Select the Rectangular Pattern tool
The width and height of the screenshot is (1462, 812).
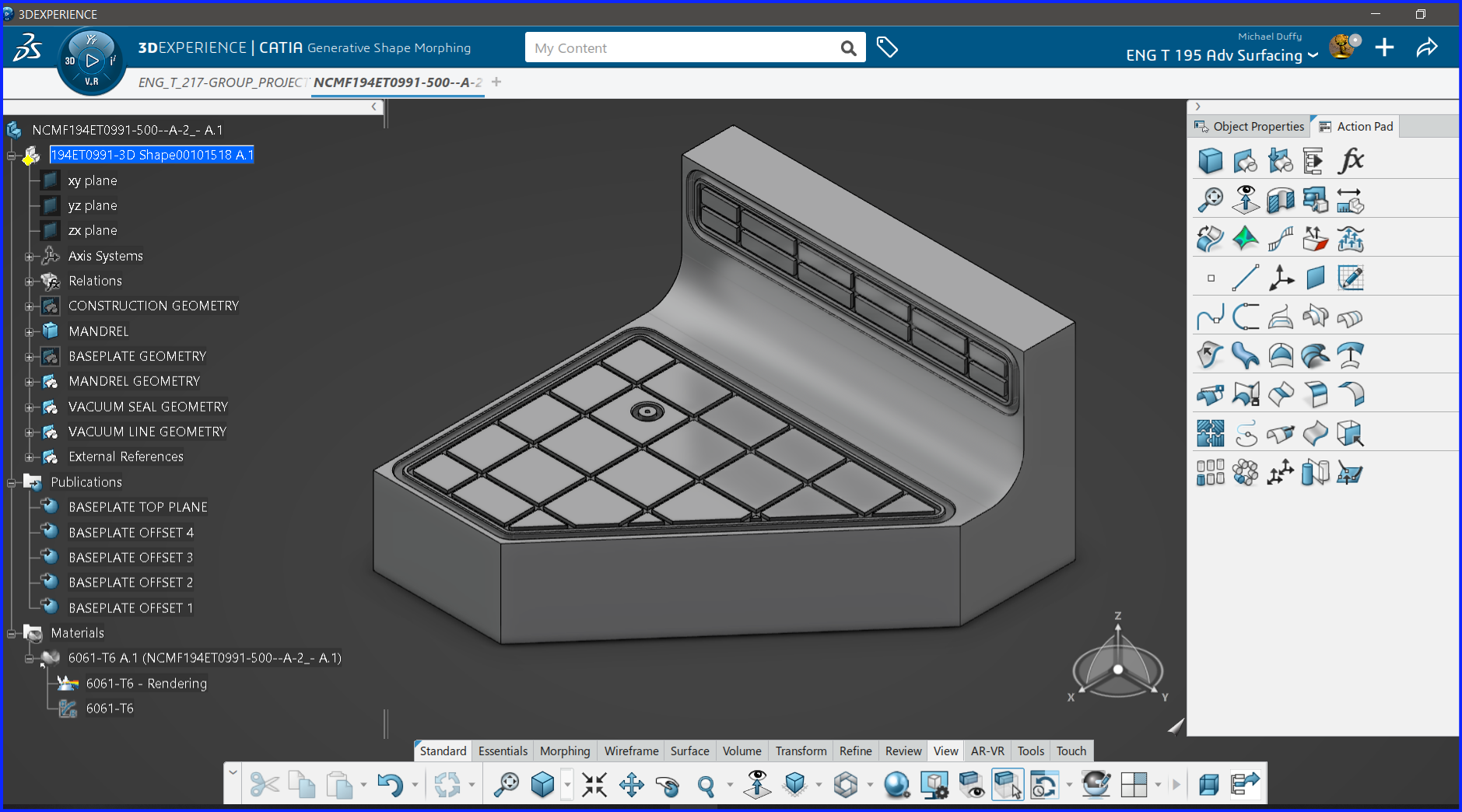click(x=1210, y=472)
